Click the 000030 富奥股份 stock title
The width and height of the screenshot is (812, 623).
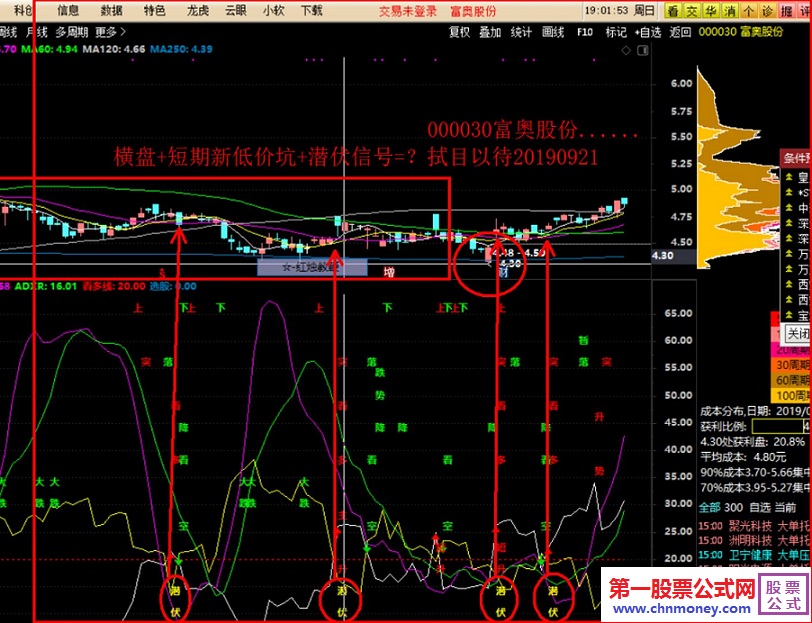[x=741, y=32]
